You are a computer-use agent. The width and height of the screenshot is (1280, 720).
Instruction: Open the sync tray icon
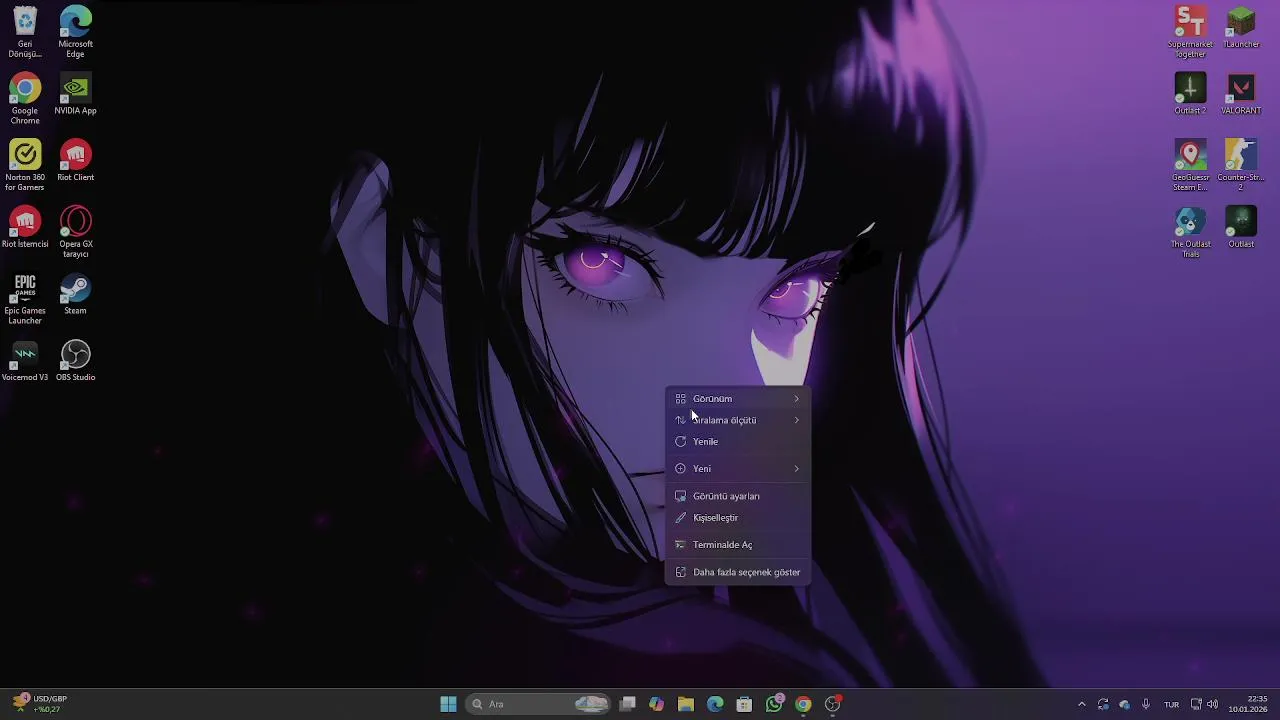(1103, 704)
